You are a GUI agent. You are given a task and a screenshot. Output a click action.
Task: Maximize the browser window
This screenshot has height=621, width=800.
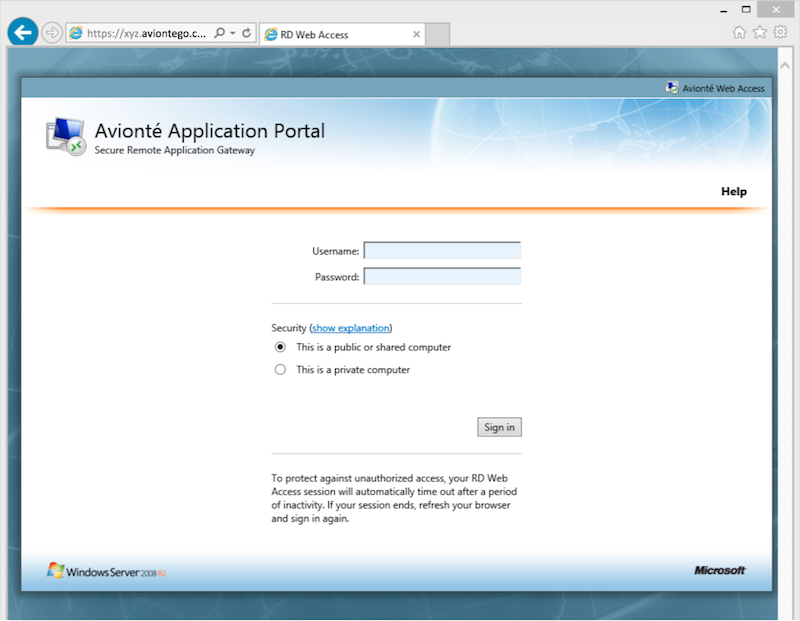(746, 9)
